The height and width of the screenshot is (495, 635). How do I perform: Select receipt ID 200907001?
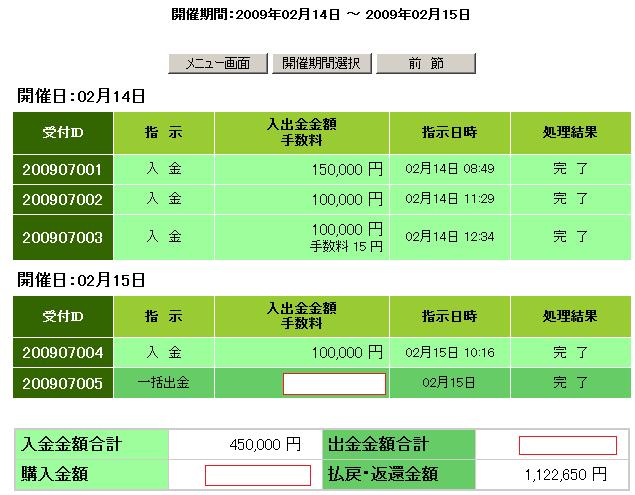coord(63,169)
